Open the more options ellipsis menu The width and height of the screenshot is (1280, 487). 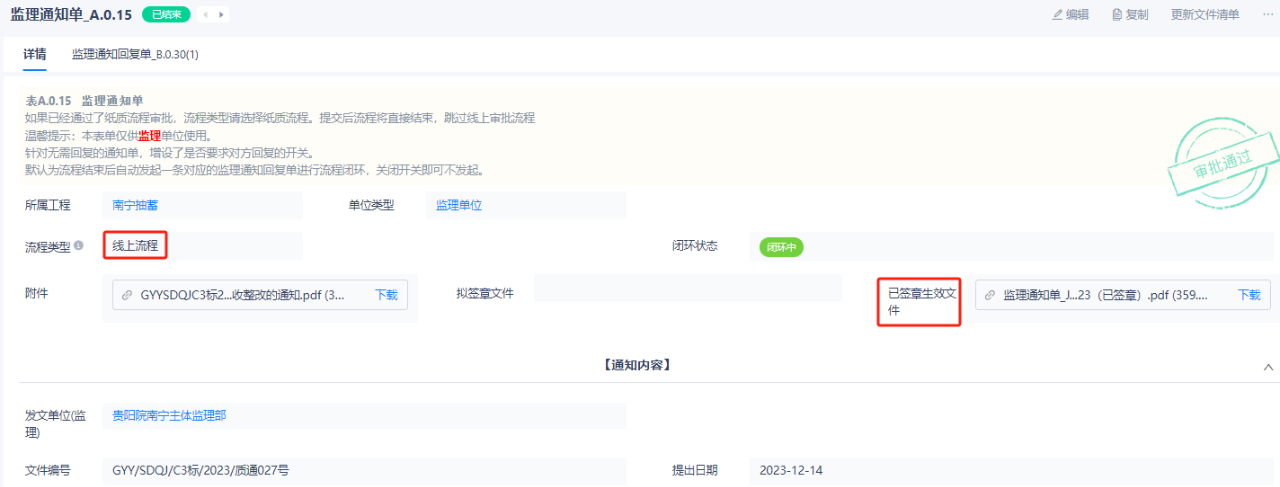tap(1268, 15)
